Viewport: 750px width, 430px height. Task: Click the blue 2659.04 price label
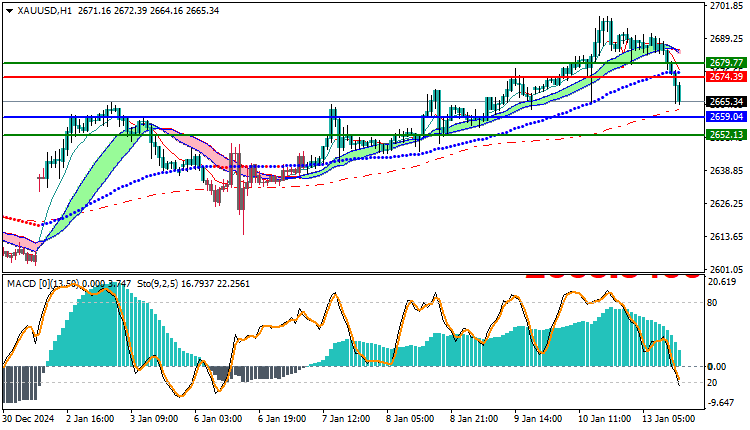[726, 117]
